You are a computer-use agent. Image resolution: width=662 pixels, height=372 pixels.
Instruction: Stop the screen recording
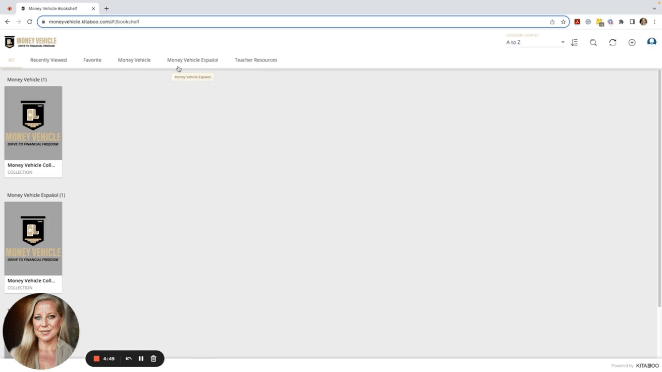pos(96,359)
